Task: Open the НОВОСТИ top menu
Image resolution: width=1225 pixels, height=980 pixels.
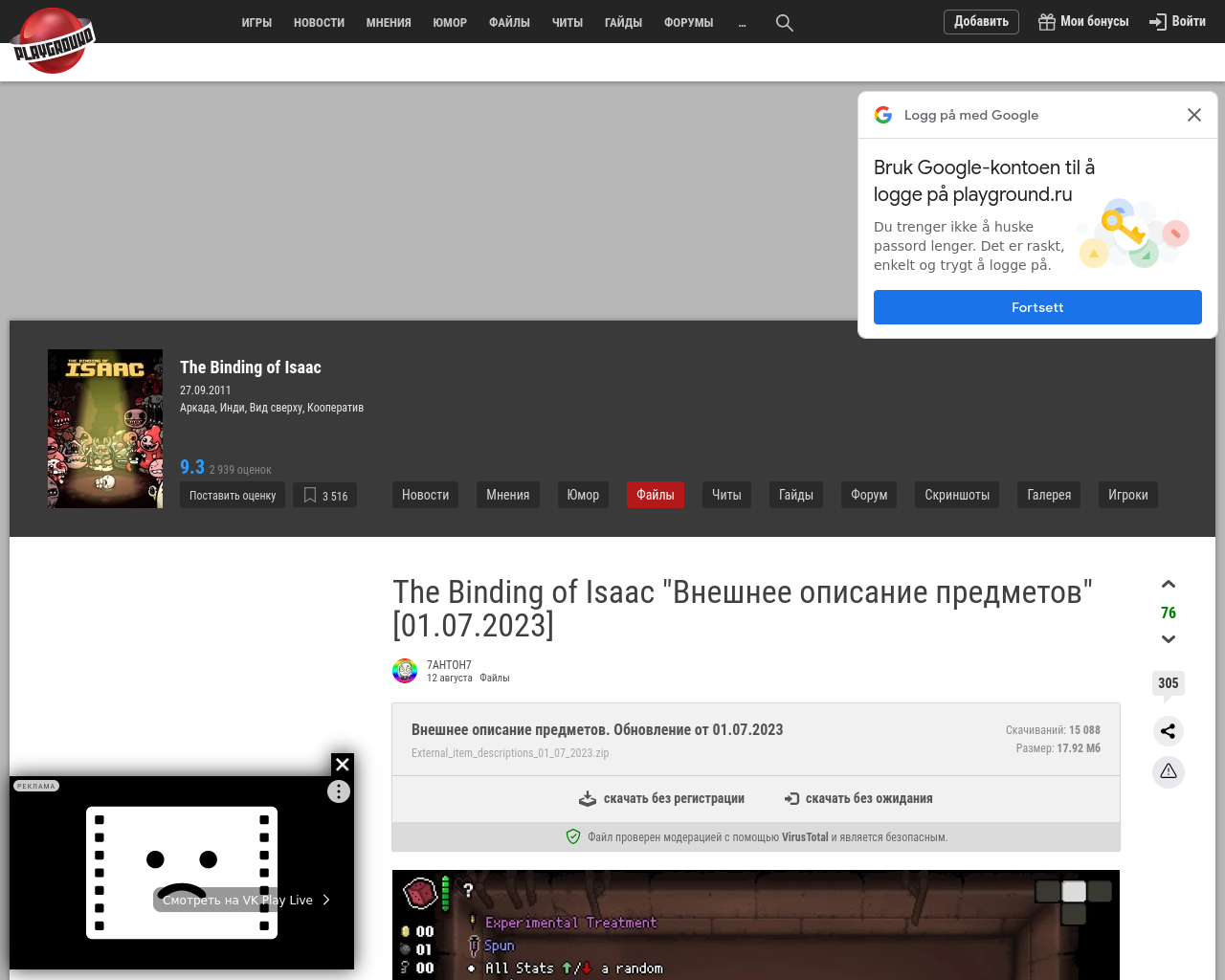Action: 319,22
